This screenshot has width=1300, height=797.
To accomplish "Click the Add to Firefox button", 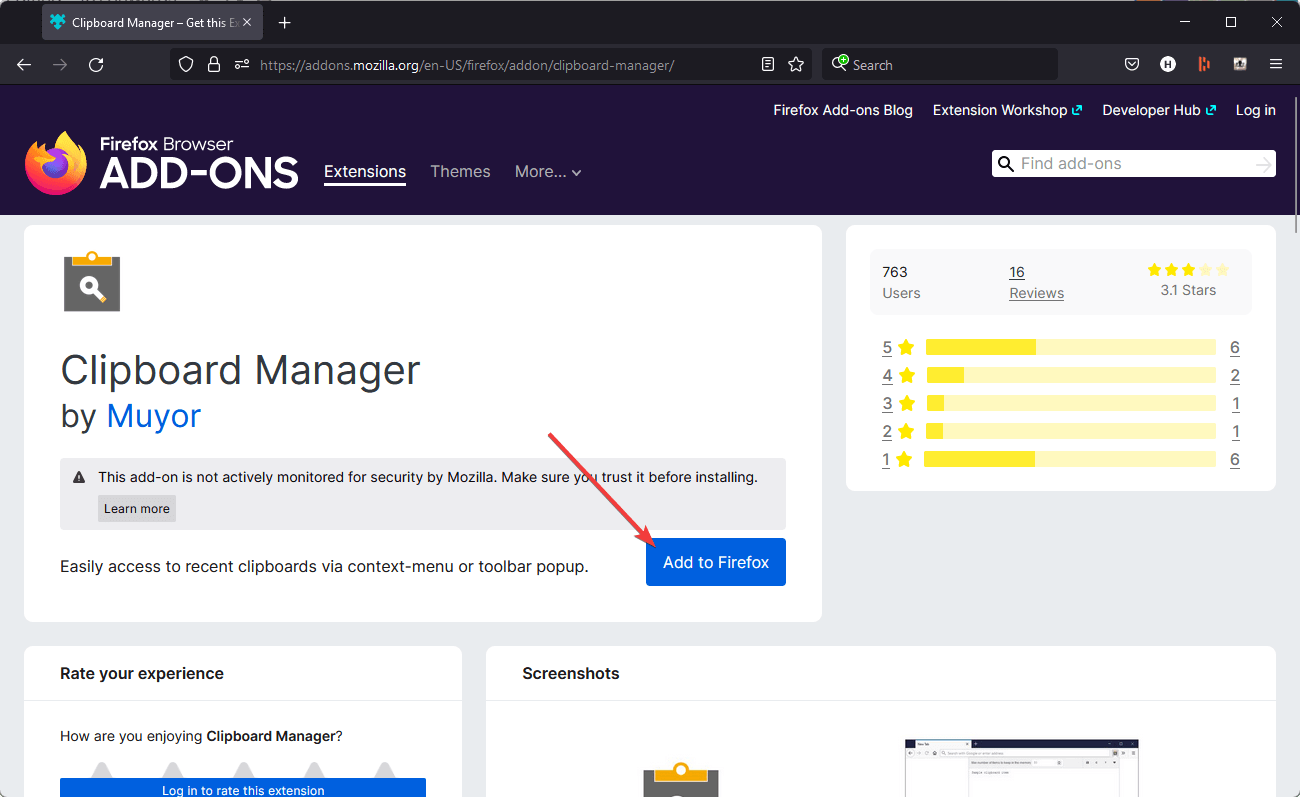I will point(716,562).
